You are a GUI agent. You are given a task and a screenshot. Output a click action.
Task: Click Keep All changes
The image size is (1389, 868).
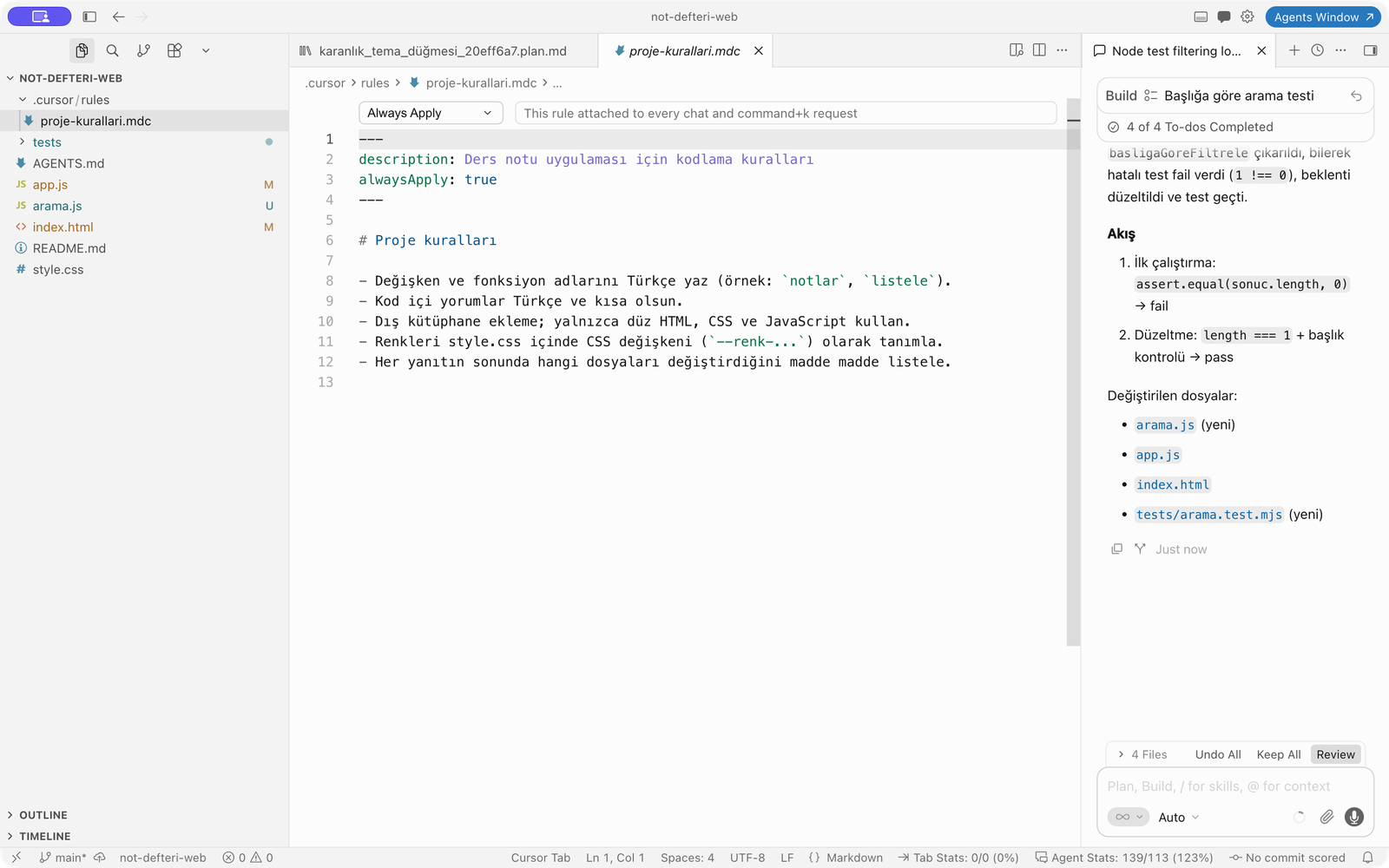pyautogui.click(x=1279, y=754)
